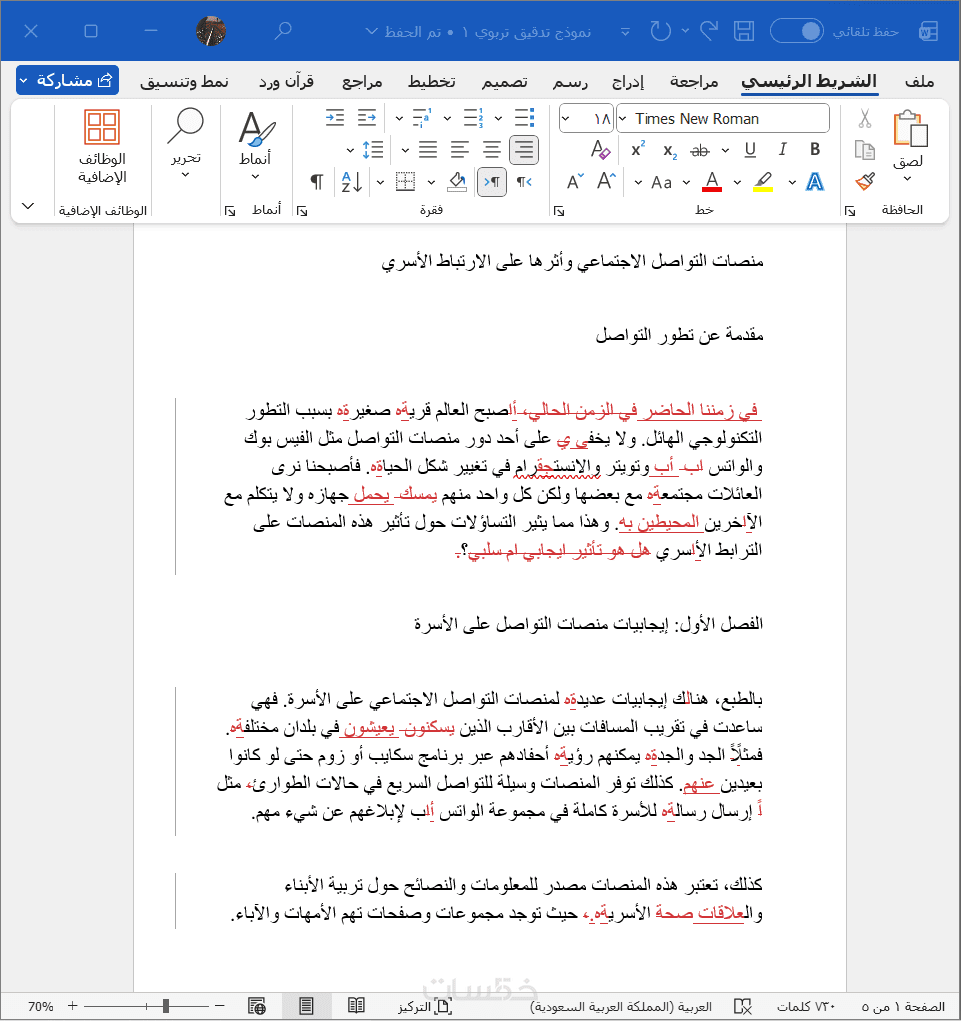This screenshot has width=961, height=1021.
Task: Apply Text Effects blue A icon
Action: [x=815, y=182]
